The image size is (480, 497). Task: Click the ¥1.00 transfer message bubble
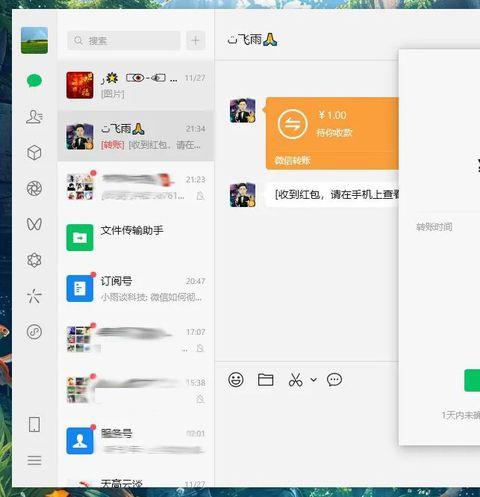coord(332,133)
